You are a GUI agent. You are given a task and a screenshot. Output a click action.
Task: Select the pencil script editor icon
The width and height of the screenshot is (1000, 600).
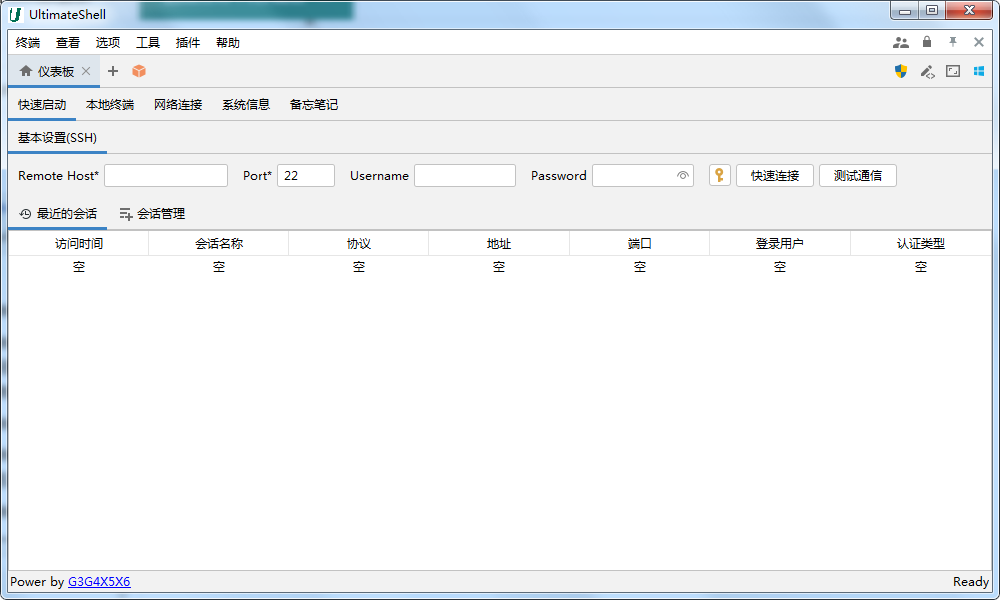click(927, 71)
